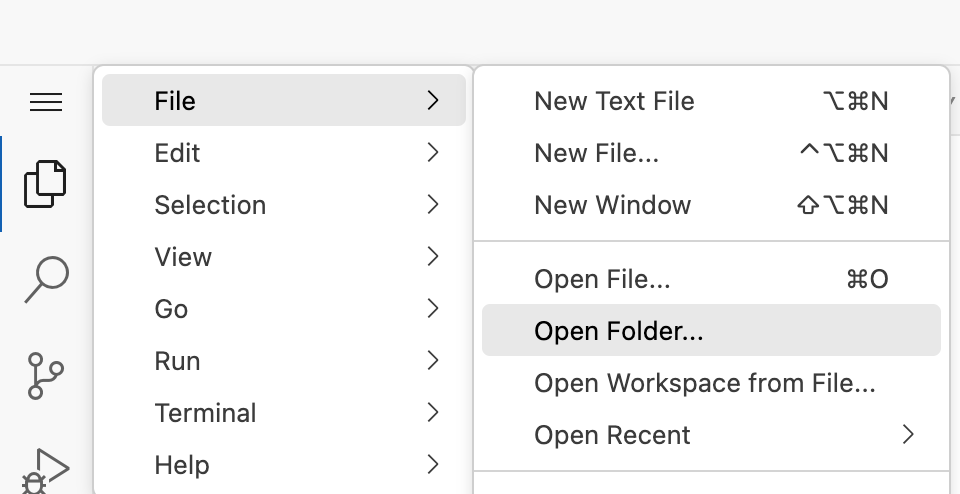Open the Explorer view in activity bar
The width and height of the screenshot is (960, 494).
pos(45,183)
